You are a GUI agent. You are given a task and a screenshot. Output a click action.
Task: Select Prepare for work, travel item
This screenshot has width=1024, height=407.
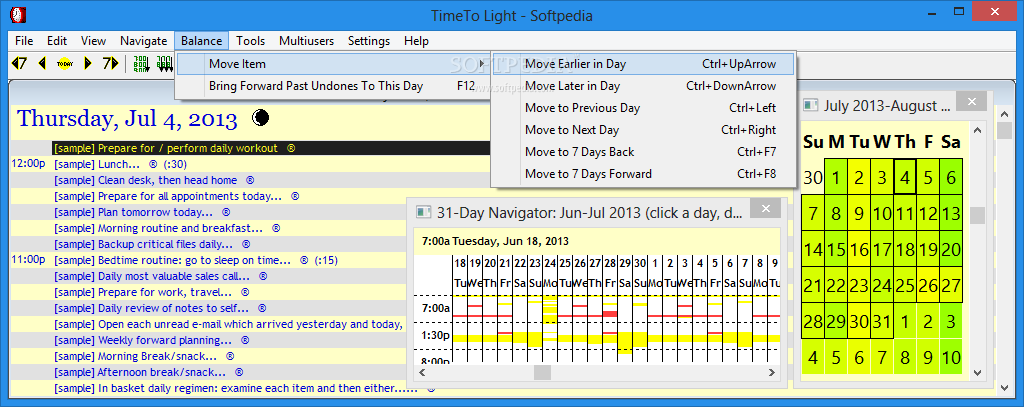[143, 292]
